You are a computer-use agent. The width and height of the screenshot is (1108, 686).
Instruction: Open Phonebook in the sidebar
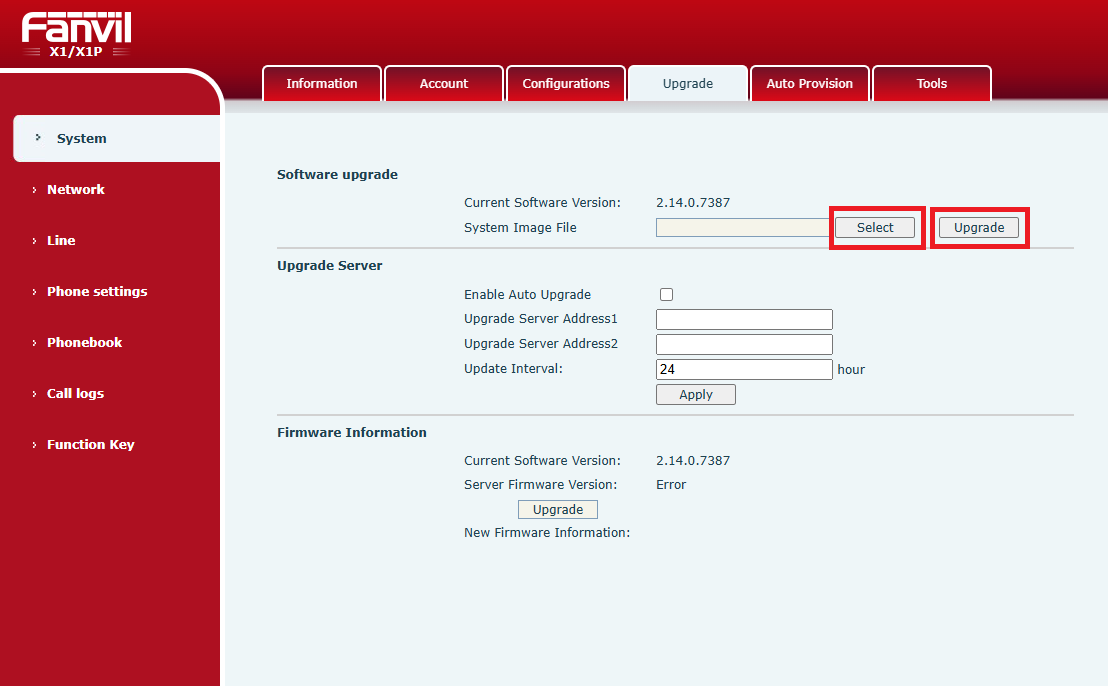coord(84,343)
